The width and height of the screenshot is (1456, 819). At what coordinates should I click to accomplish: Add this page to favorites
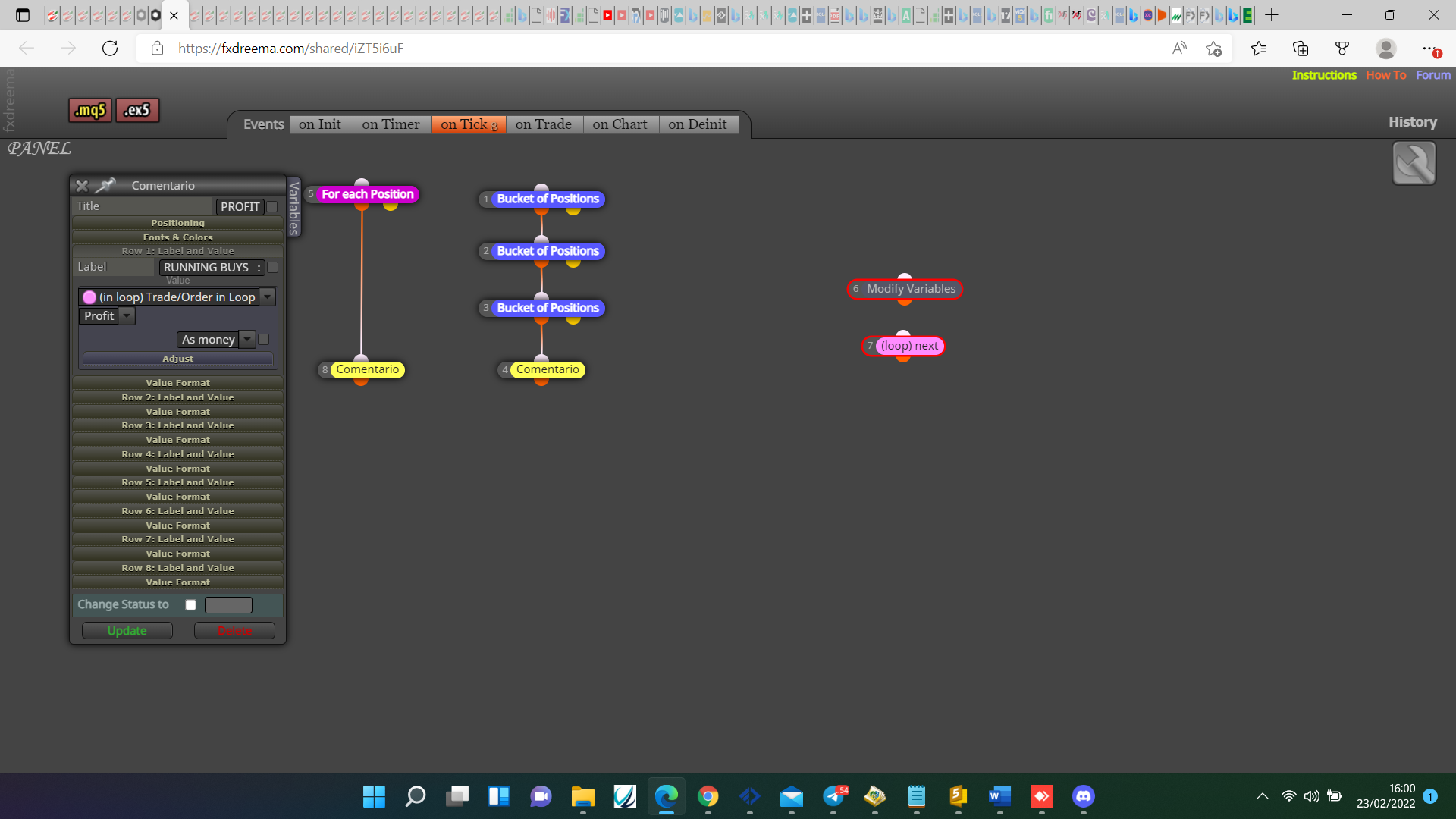[x=1213, y=49]
